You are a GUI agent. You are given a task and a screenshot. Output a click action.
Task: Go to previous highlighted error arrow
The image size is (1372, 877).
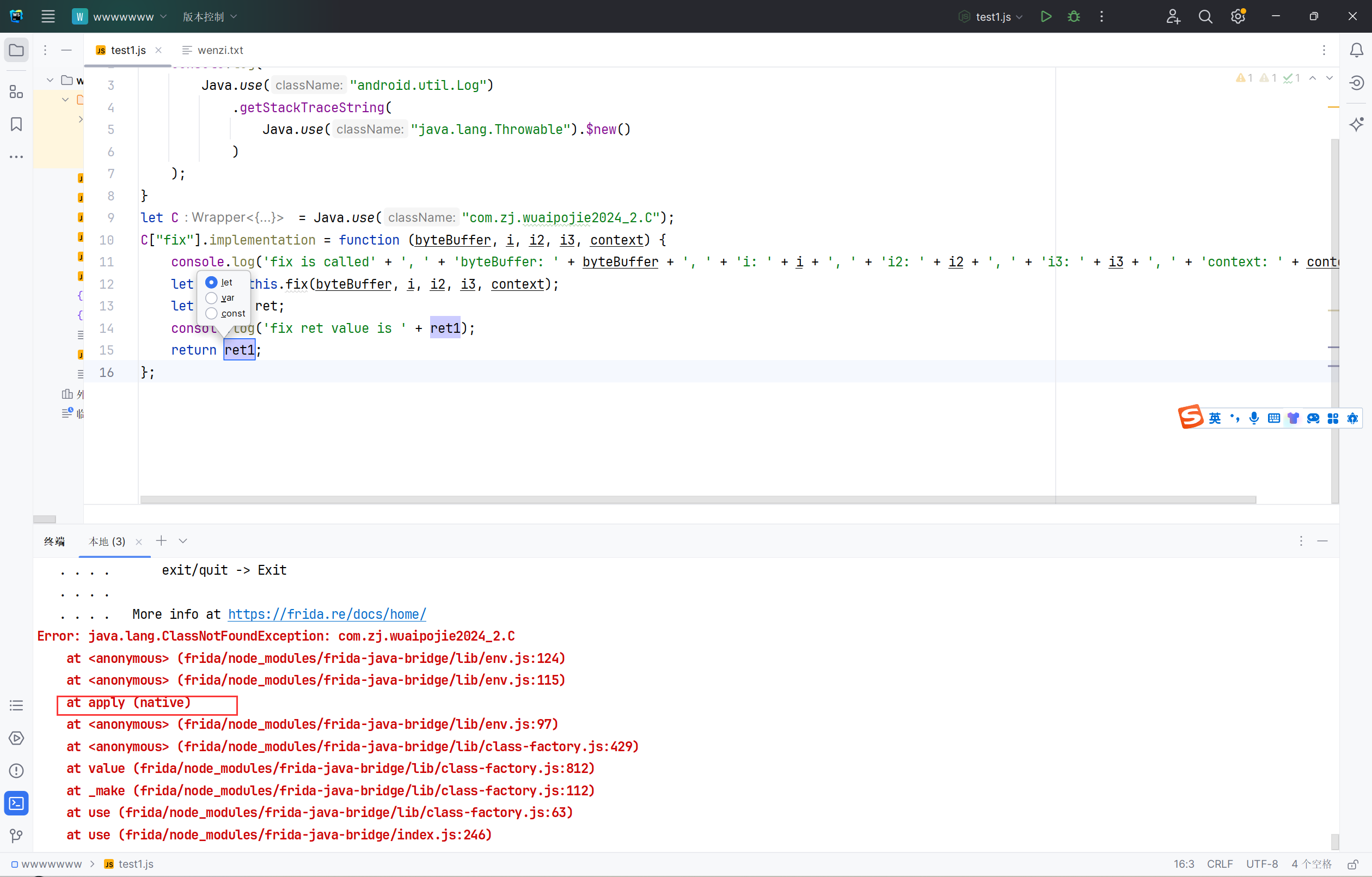[x=1313, y=78]
